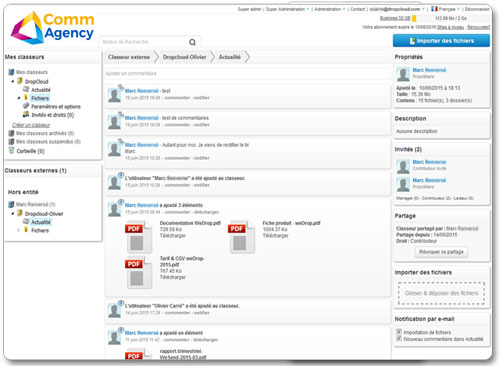This screenshot has width=500, height=366.
Task: Open the Français language dropdown
Action: pos(449,9)
